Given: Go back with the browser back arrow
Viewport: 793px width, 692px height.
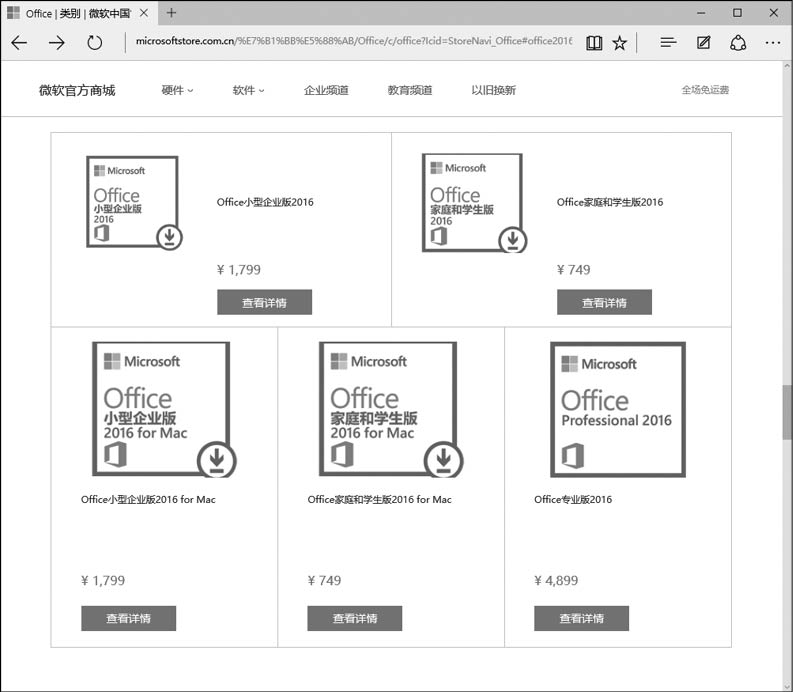Looking at the screenshot, I should click(19, 42).
